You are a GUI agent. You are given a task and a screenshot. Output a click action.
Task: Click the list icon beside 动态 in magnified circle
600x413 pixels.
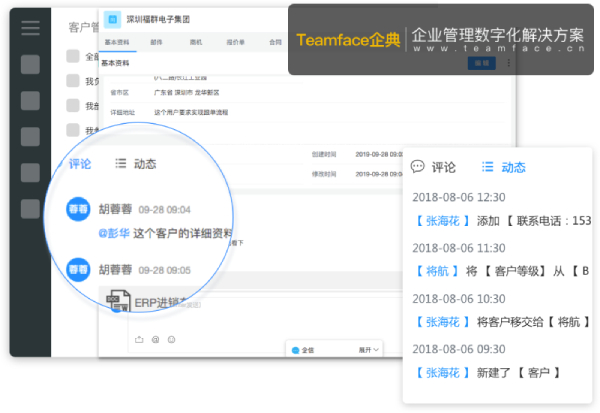coord(121,163)
